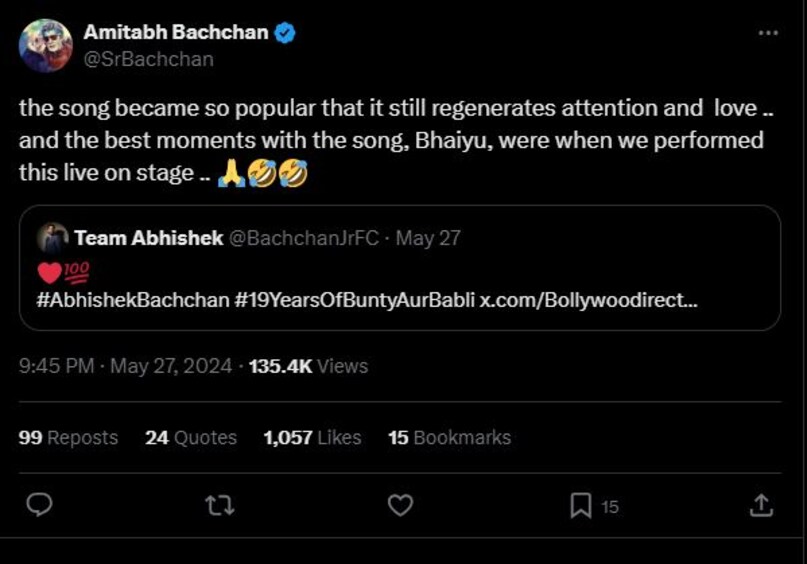Bookmark the tweet using the bookmark icon
This screenshot has width=807, height=564.
pos(581,506)
